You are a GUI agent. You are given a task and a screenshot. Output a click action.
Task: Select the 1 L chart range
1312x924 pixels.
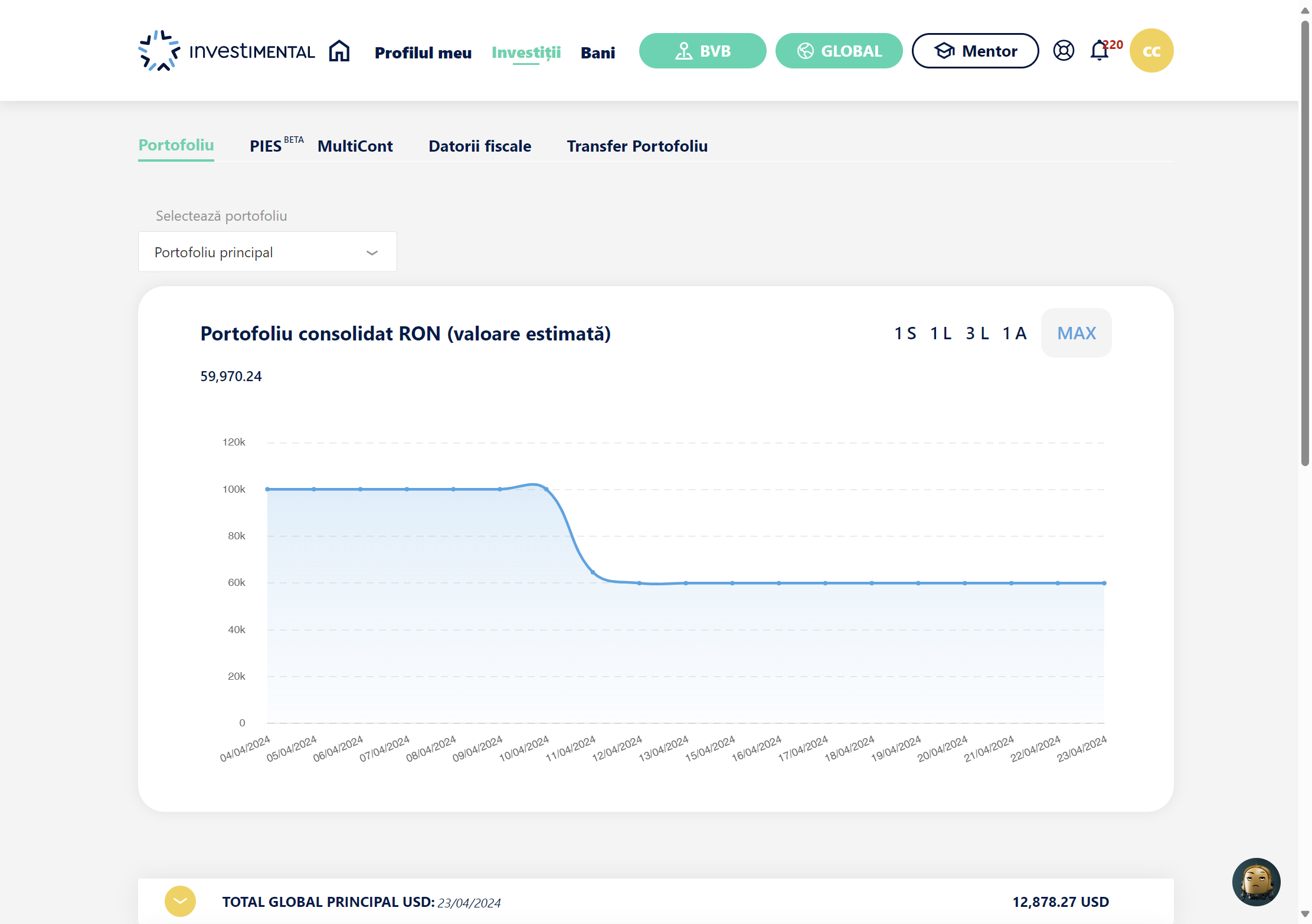tap(941, 333)
